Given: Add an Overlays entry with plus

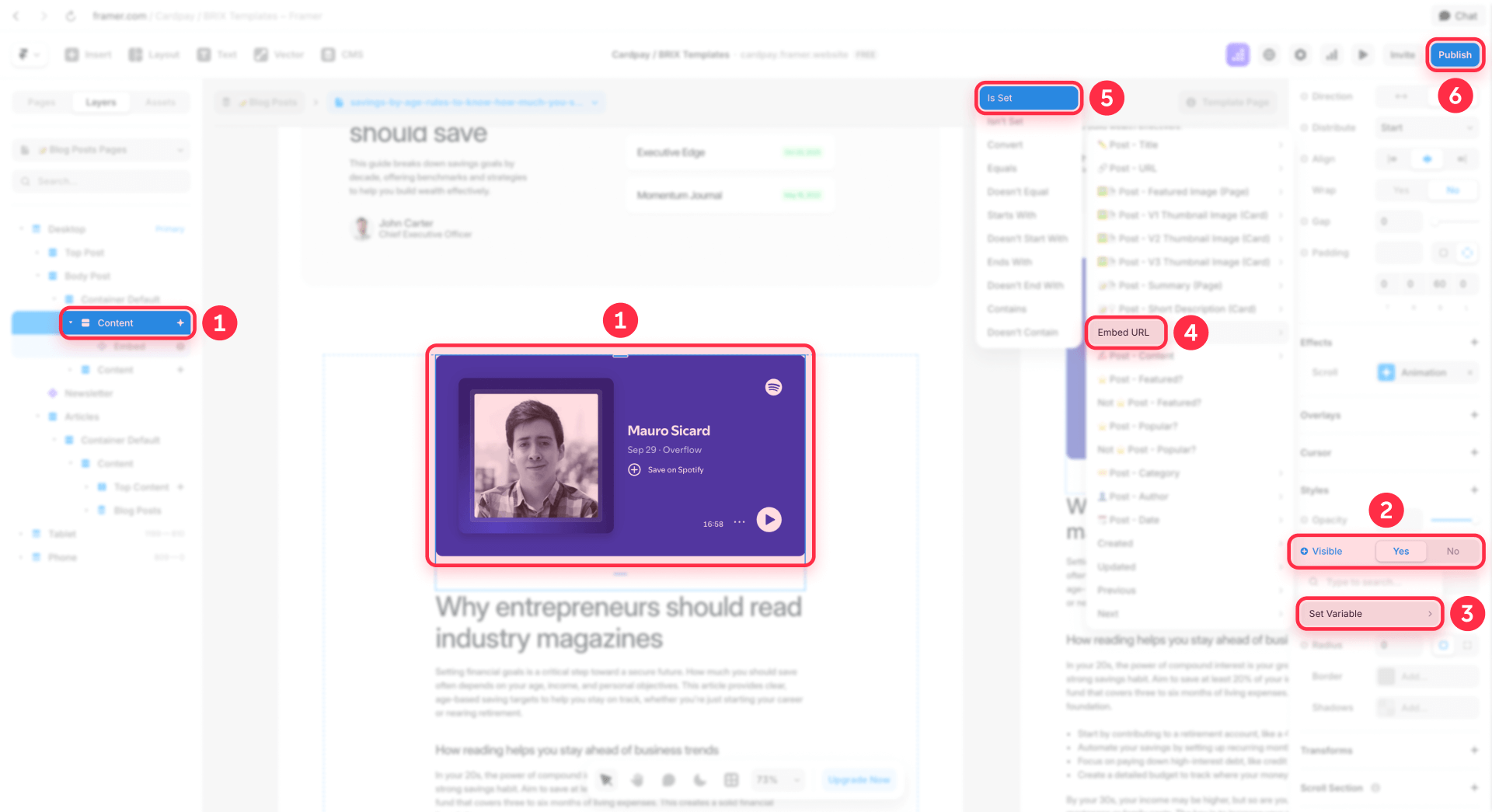Looking at the screenshot, I should point(1473,415).
